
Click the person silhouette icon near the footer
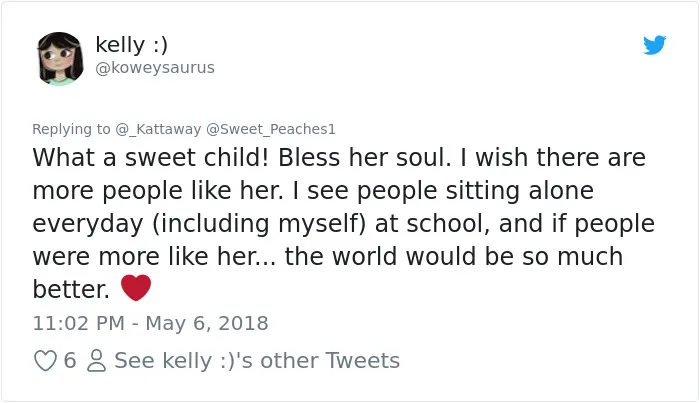(96, 361)
